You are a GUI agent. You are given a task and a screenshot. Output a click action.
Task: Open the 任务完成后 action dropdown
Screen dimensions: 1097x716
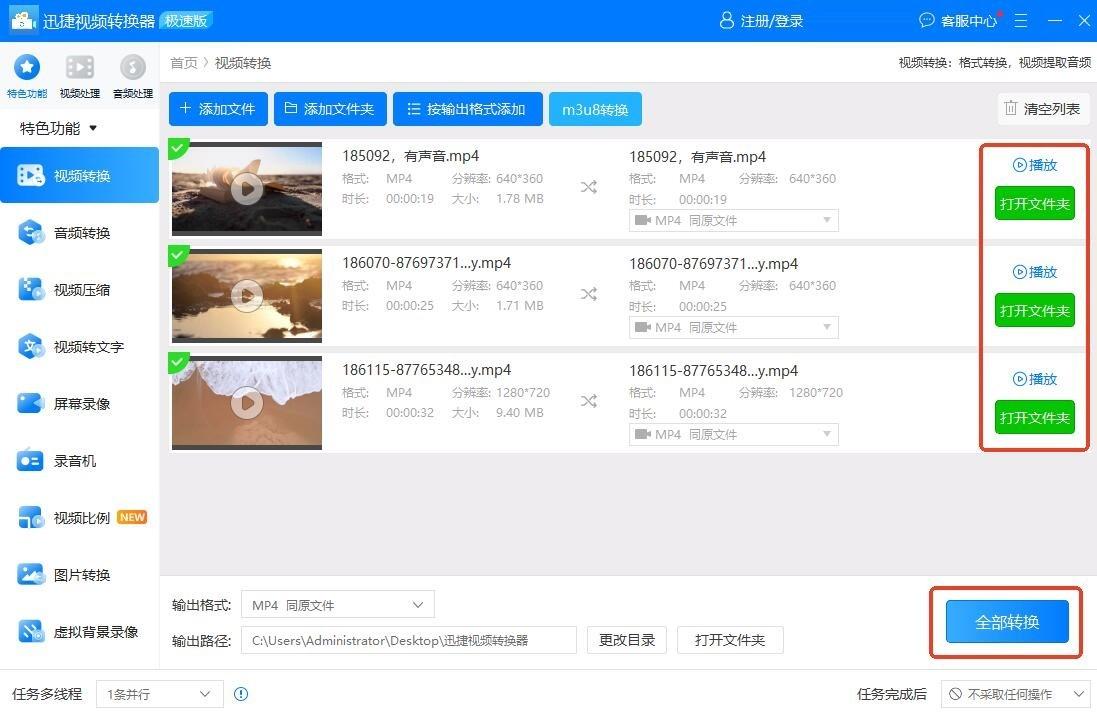[x=1015, y=694]
